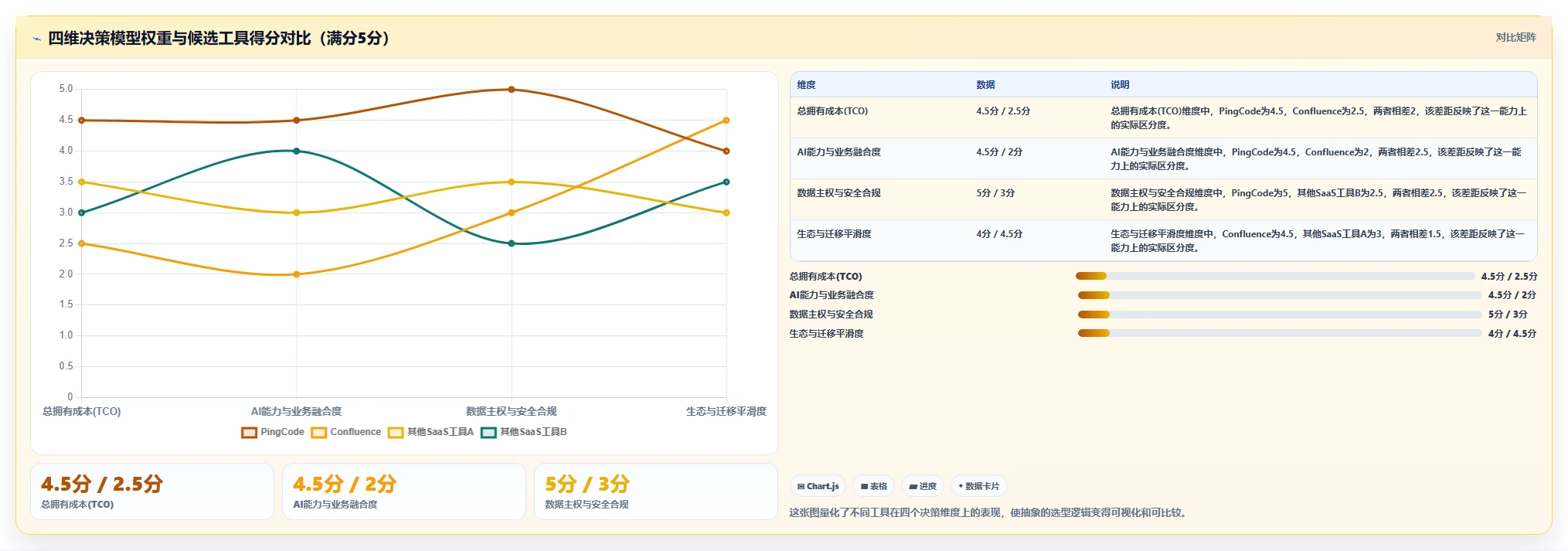This screenshot has width=1568, height=551.
Task: Click 其他SaaS工具B's 3.5 point at 生态与迁移平滑度
Action: click(726, 182)
